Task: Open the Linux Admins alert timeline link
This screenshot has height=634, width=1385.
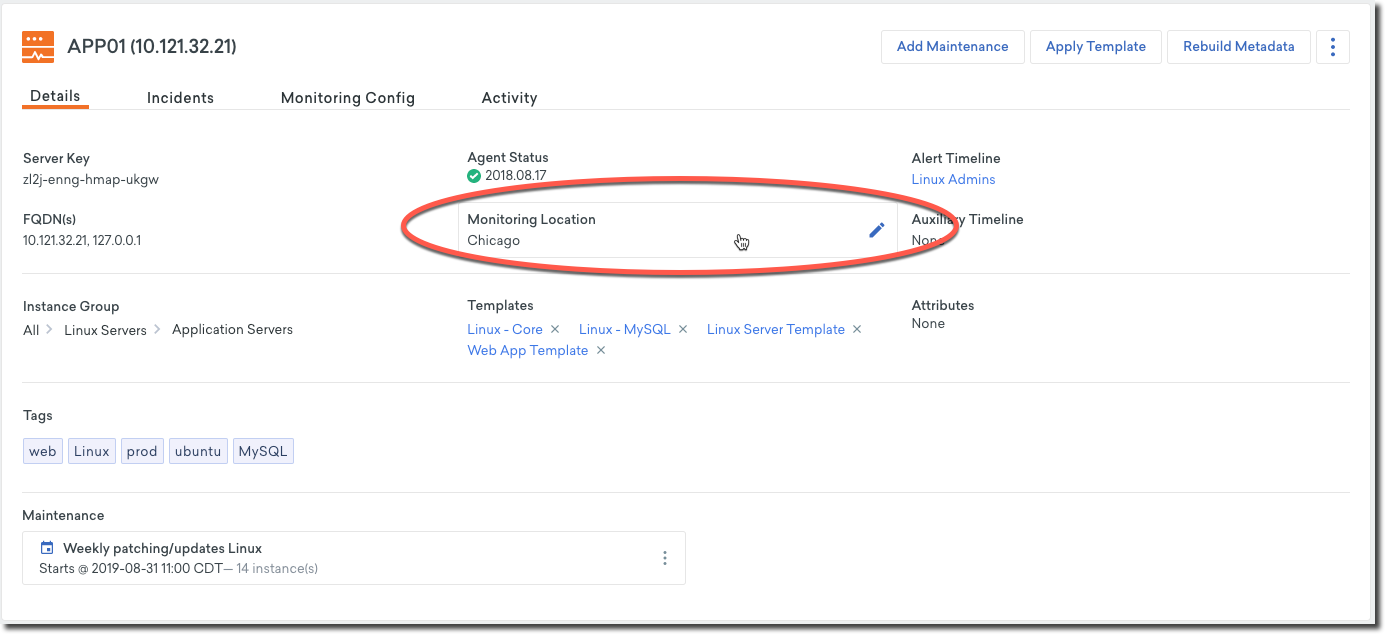Action: (953, 179)
